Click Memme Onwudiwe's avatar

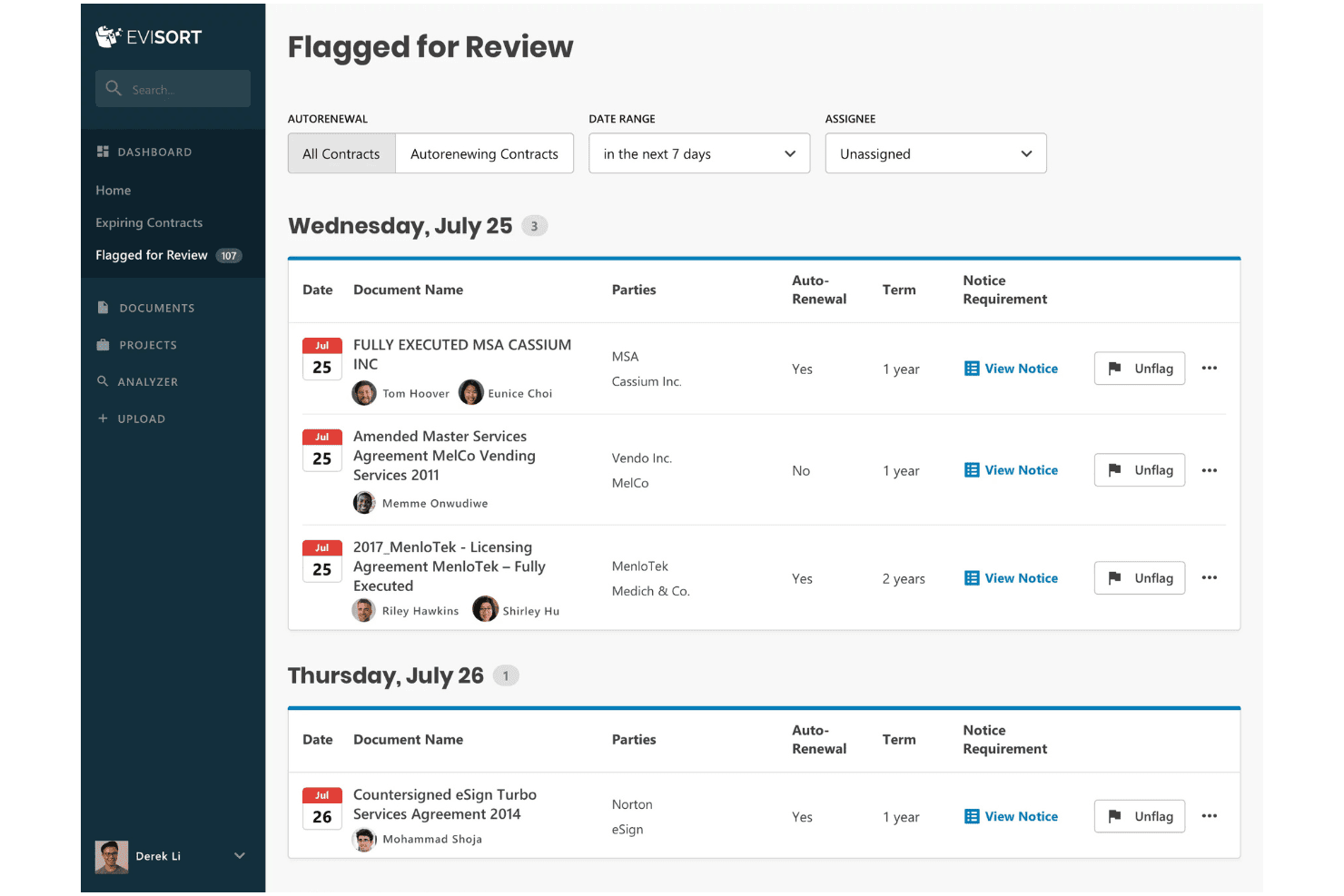[364, 503]
